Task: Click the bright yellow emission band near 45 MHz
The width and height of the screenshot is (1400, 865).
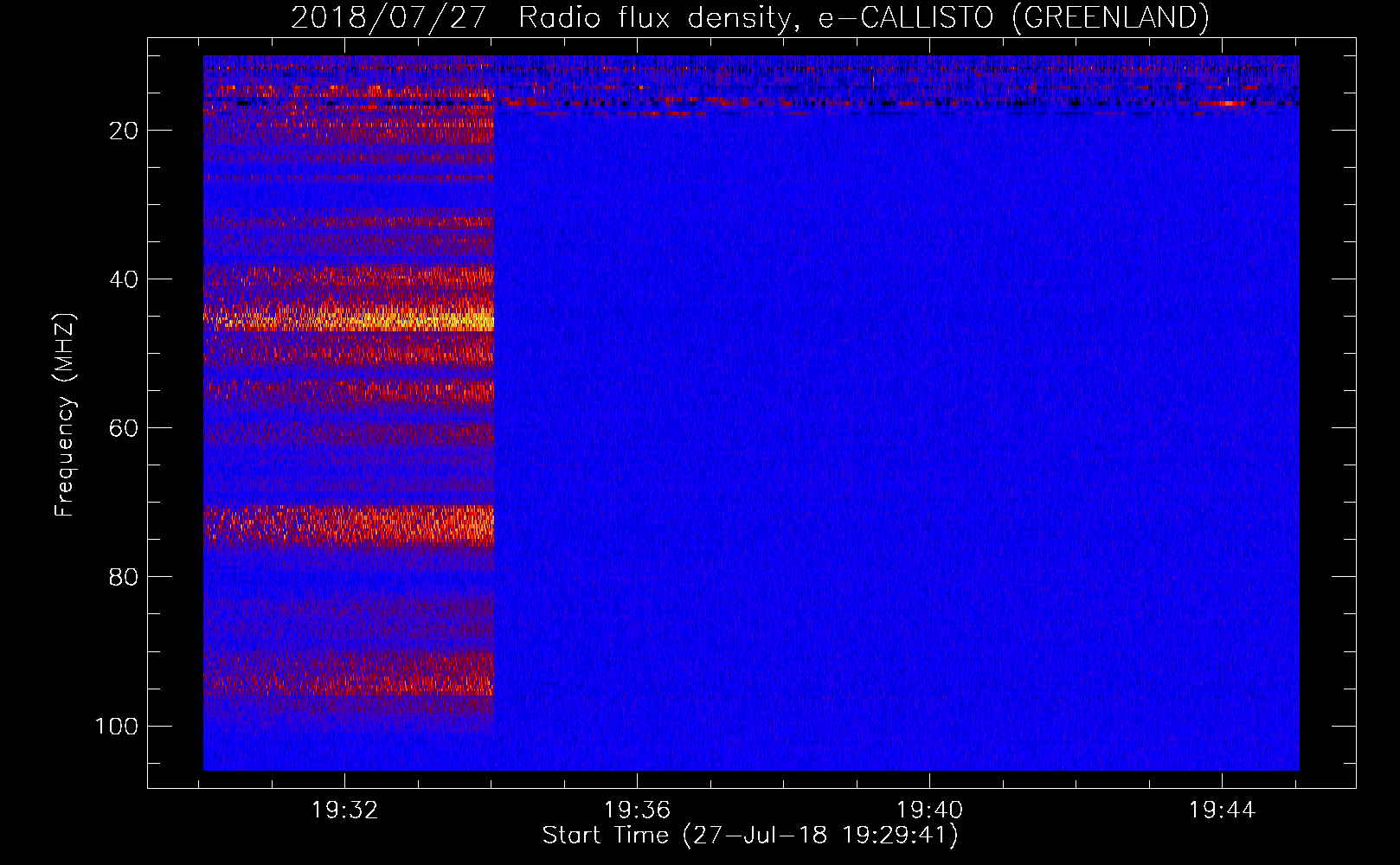Action: [x=349, y=317]
